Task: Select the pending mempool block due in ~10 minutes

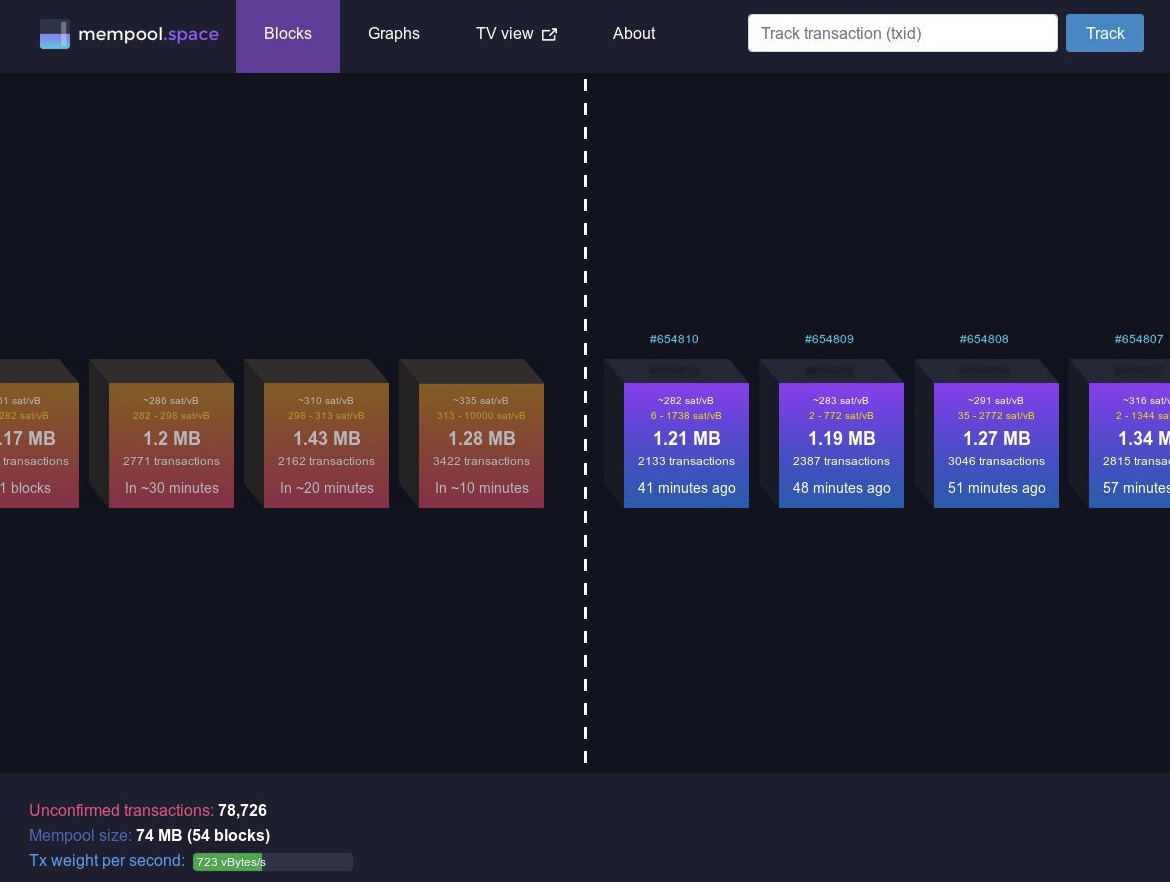Action: point(481,445)
